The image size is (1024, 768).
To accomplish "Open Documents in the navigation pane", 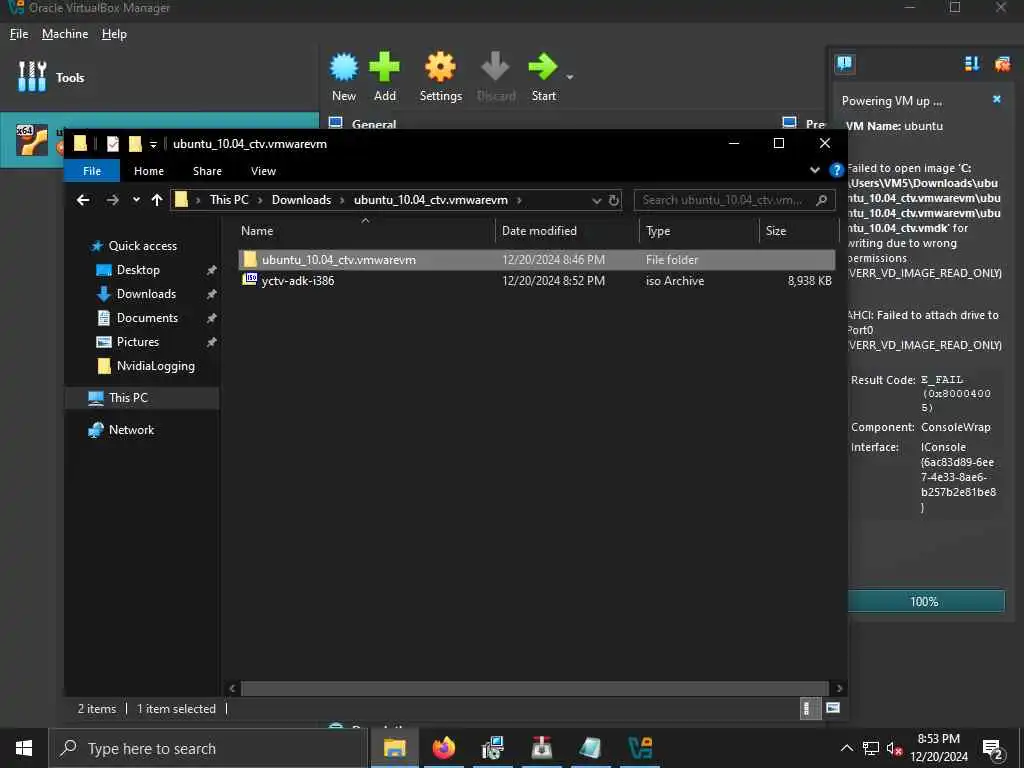I will pyautogui.click(x=147, y=318).
